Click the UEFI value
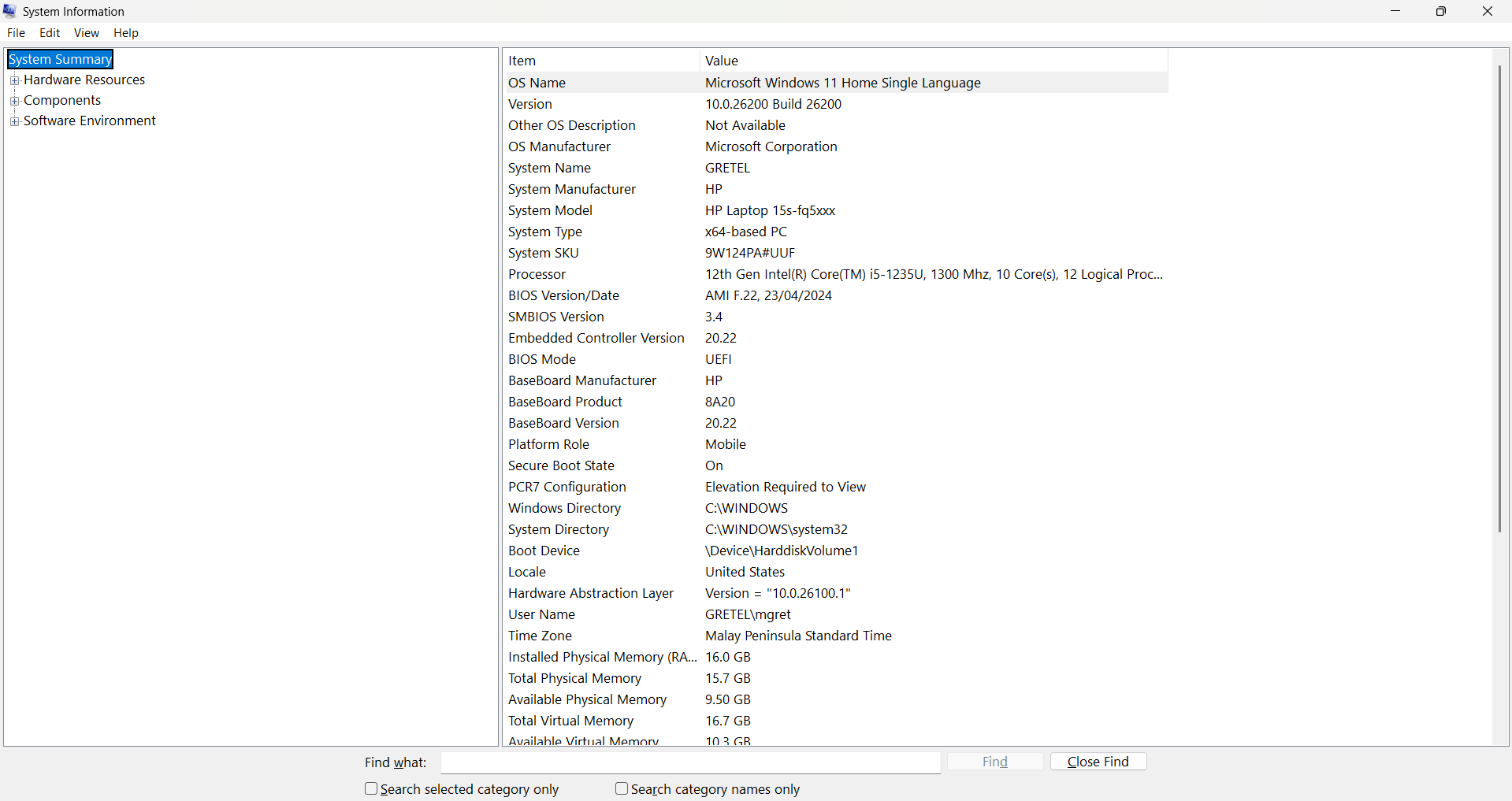This screenshot has width=1512, height=801. coord(719,359)
